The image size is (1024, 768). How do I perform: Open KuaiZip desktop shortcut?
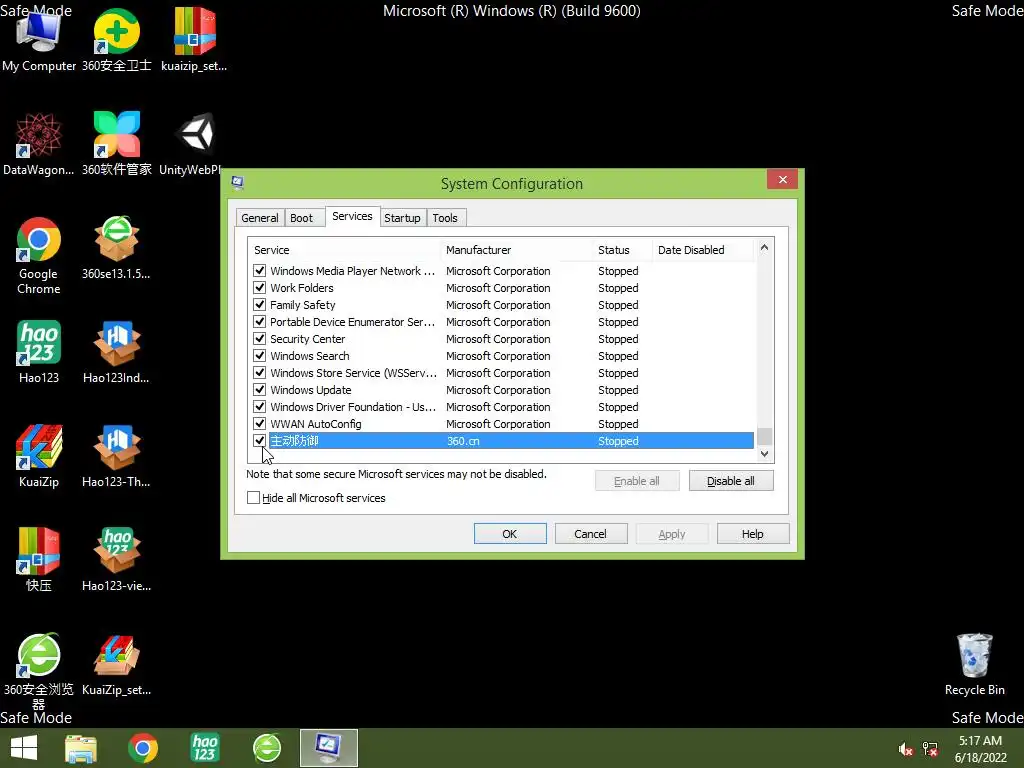[x=39, y=456]
